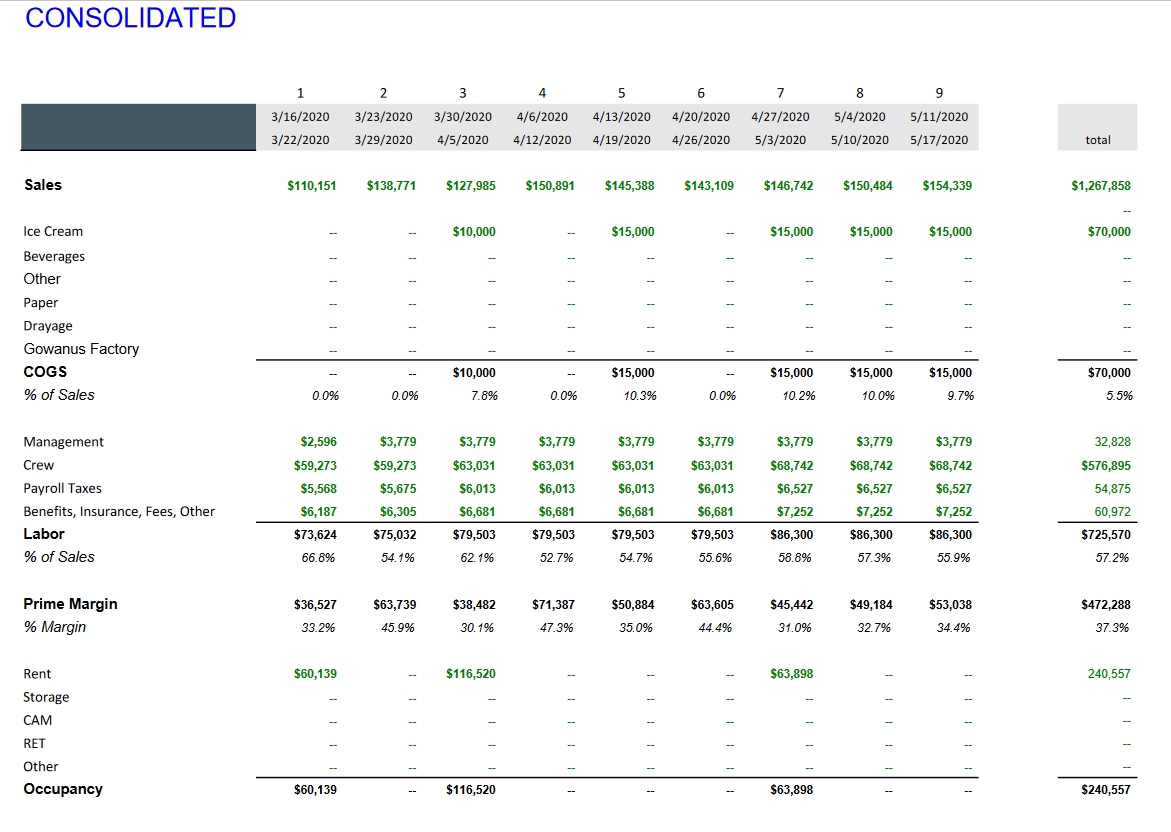Select week 3 Rent cell $116,520
The image size is (1171, 832).
(x=470, y=674)
